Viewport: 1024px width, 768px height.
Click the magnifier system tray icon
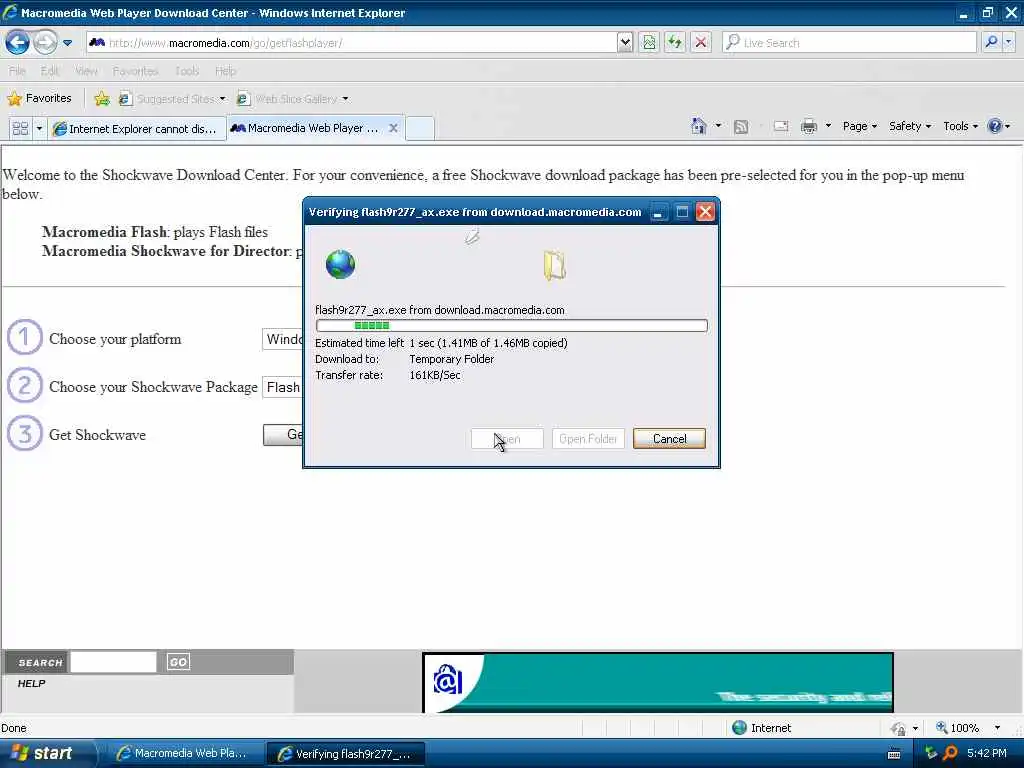[x=950, y=753]
